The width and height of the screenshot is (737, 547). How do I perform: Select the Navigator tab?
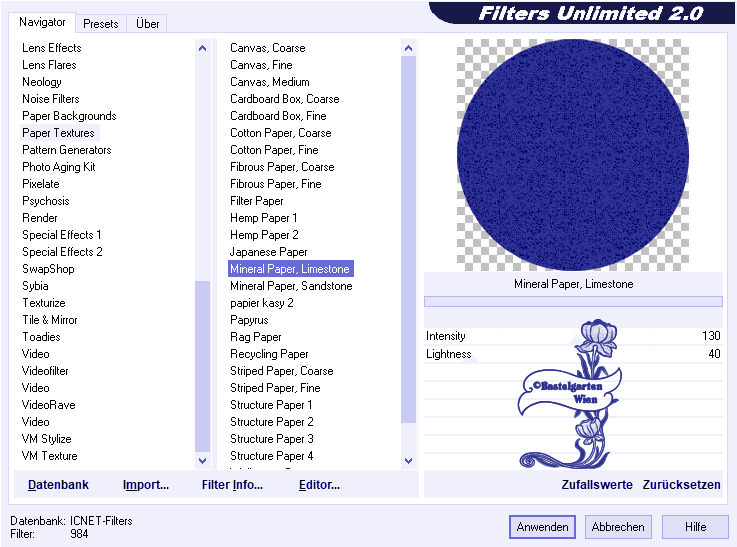pos(42,22)
